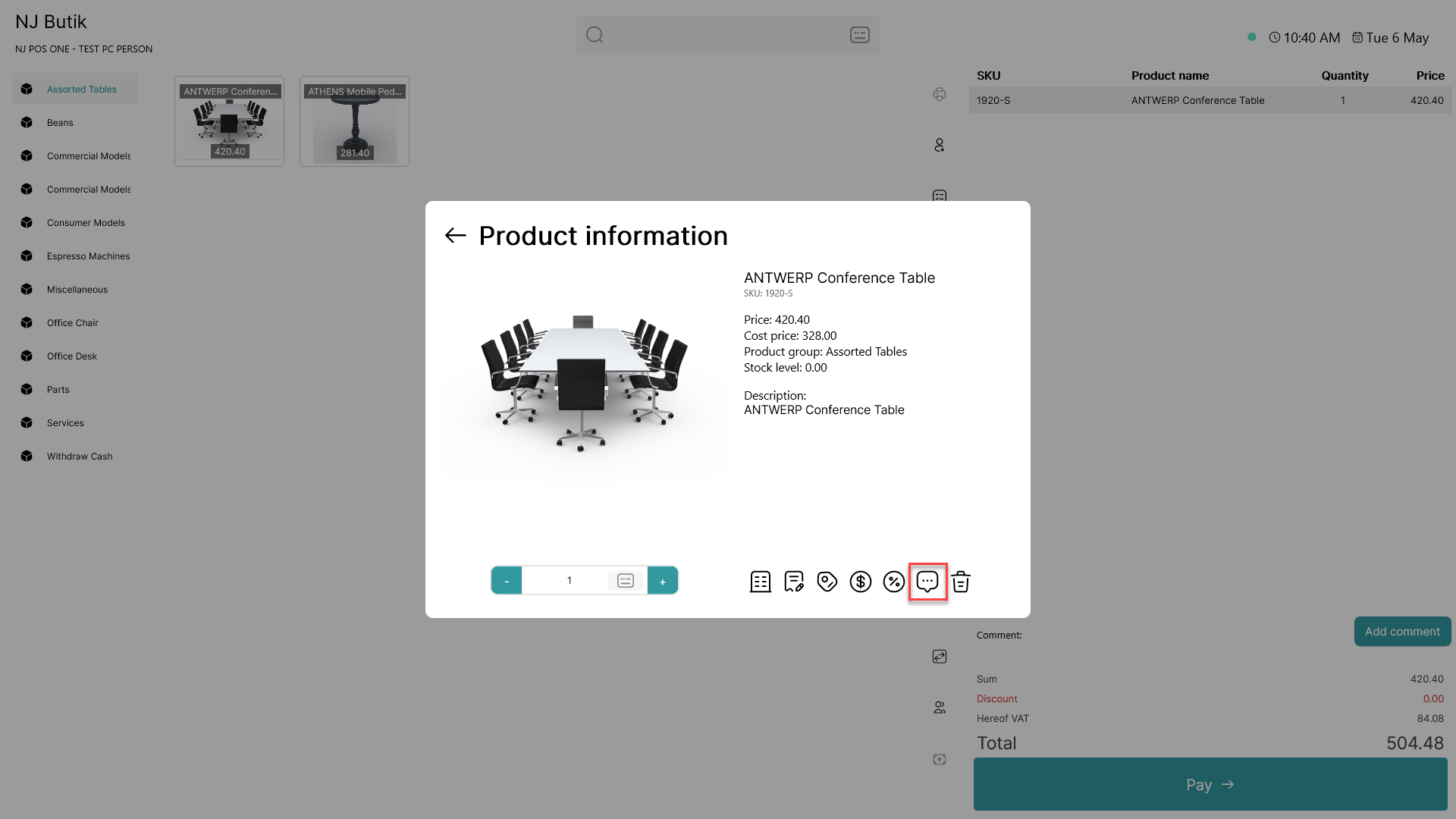Open the Office Desk category
1456x819 pixels.
76,356
